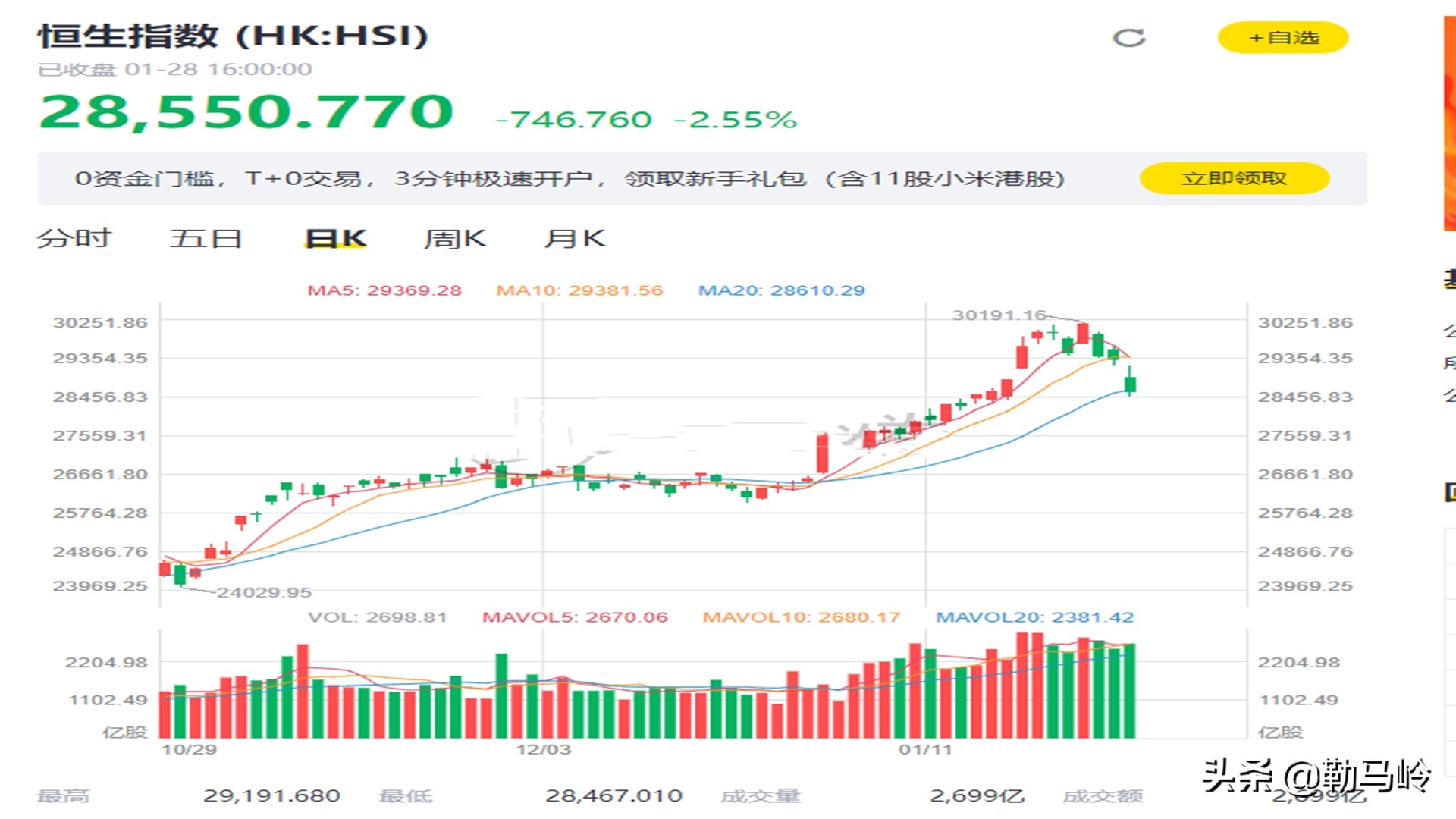Click the 30191.16 high price marker
This screenshot has width=1456, height=819.
pos(999,315)
